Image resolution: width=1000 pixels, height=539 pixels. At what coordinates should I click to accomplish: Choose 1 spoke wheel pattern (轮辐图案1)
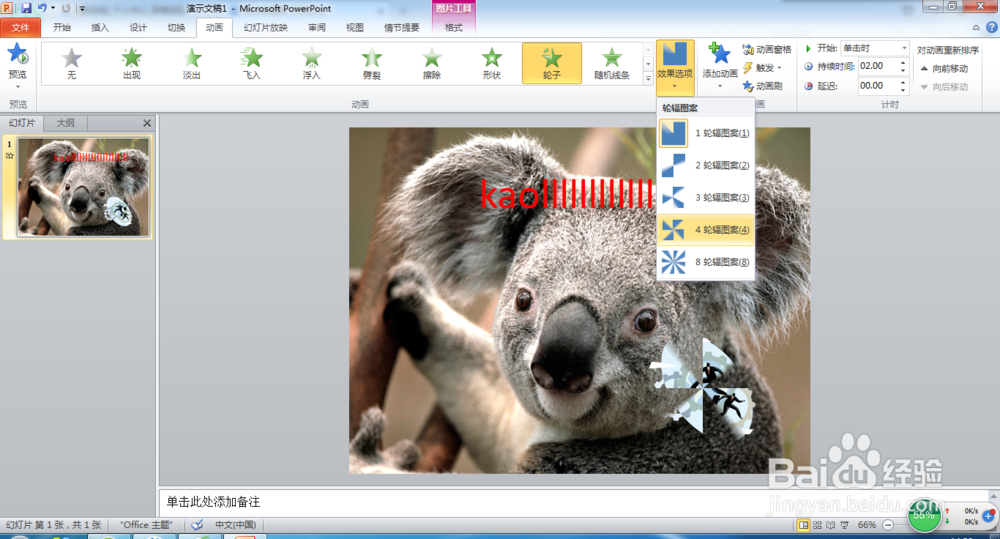coord(705,133)
